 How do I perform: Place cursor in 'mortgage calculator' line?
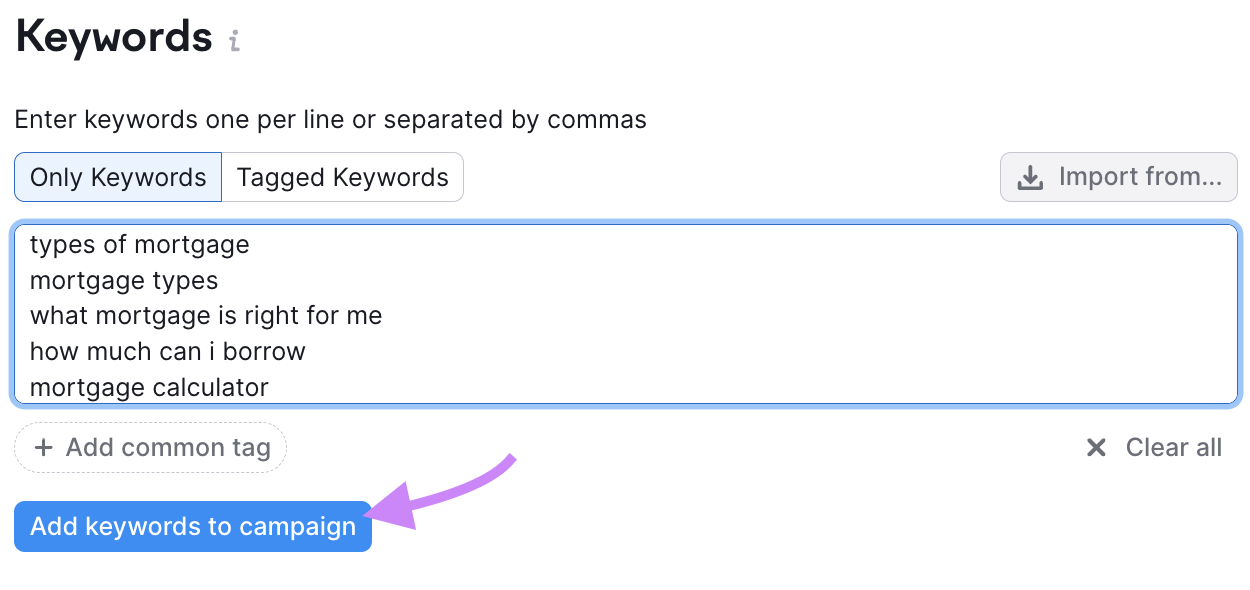point(149,387)
